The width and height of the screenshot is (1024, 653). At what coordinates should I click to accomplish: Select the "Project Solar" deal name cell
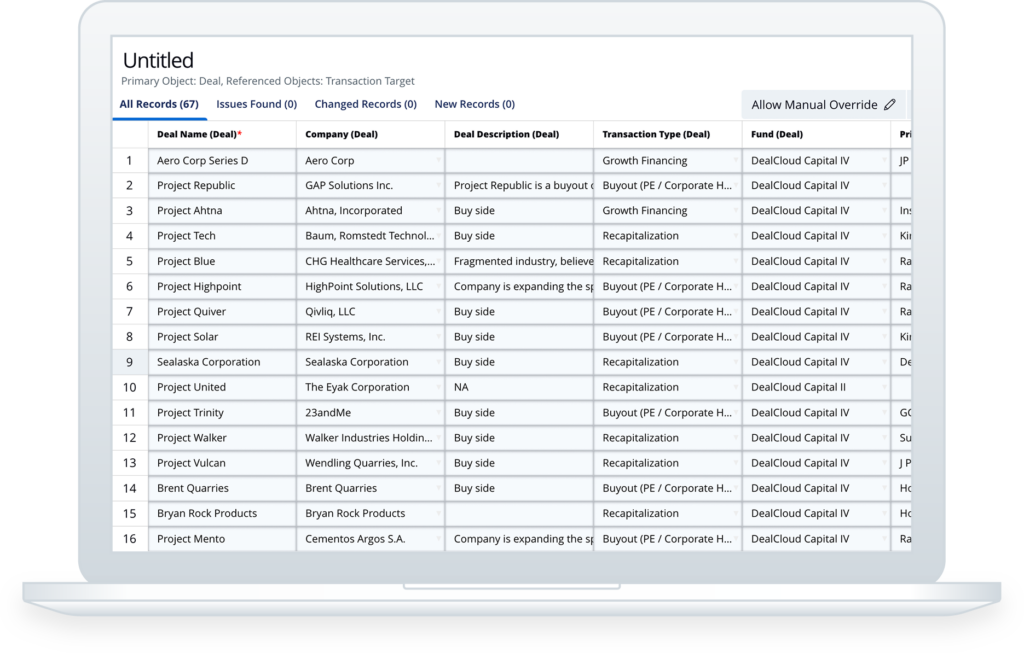click(x=222, y=337)
